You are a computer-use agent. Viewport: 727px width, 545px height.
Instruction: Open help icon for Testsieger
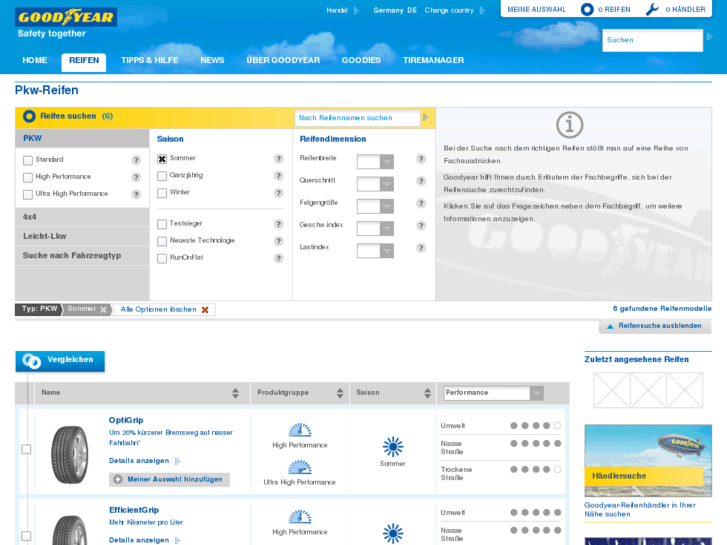coord(278,224)
